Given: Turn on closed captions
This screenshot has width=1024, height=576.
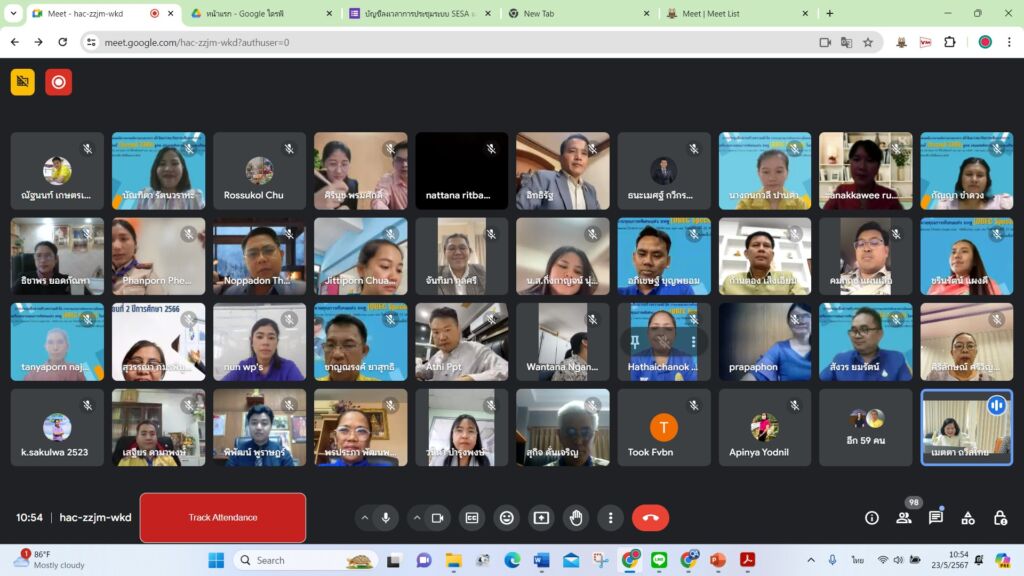Looking at the screenshot, I should [472, 517].
